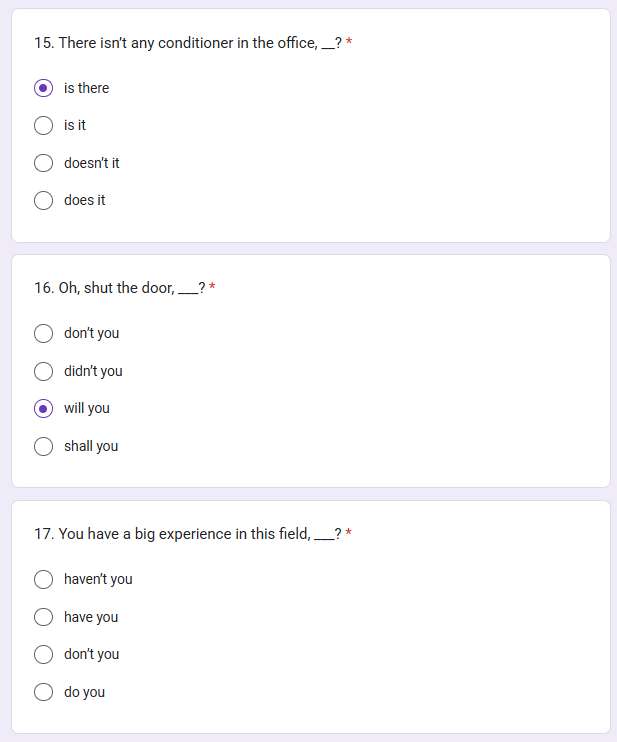Select "is there" for question 15
The height and width of the screenshot is (742, 617).
44,88
